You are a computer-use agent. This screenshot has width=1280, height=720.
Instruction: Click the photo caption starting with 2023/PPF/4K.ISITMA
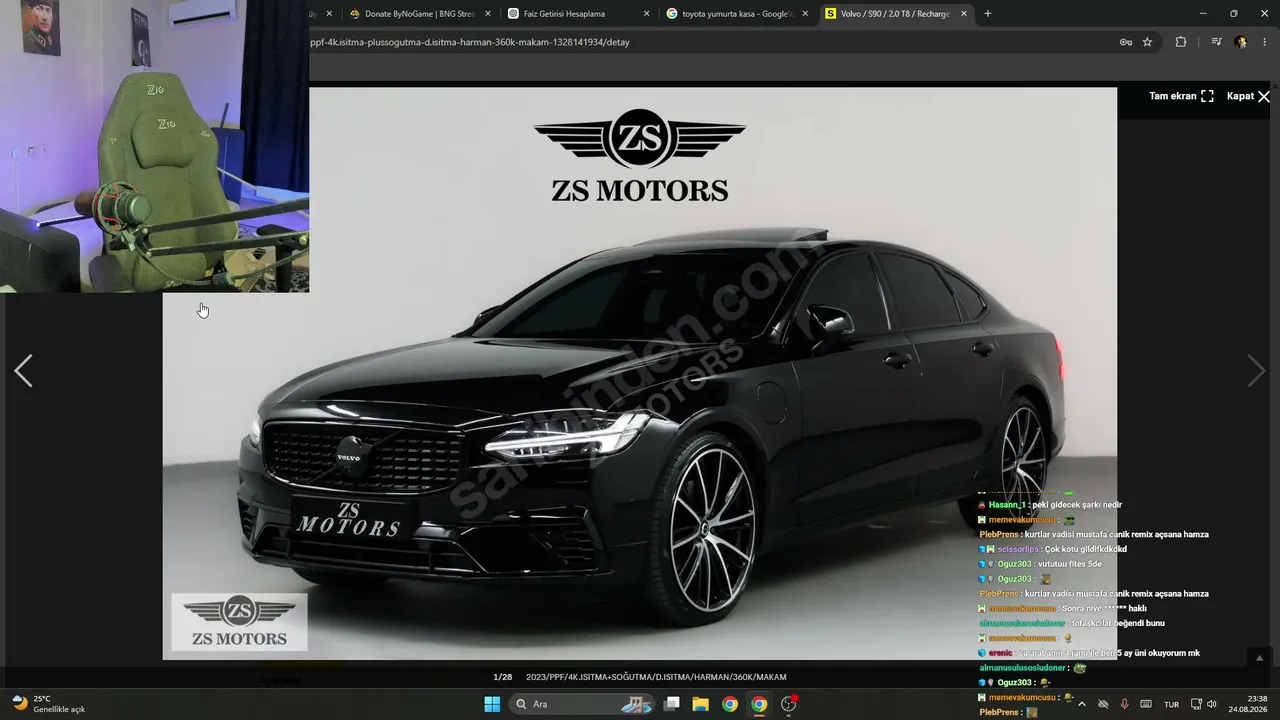(x=656, y=677)
